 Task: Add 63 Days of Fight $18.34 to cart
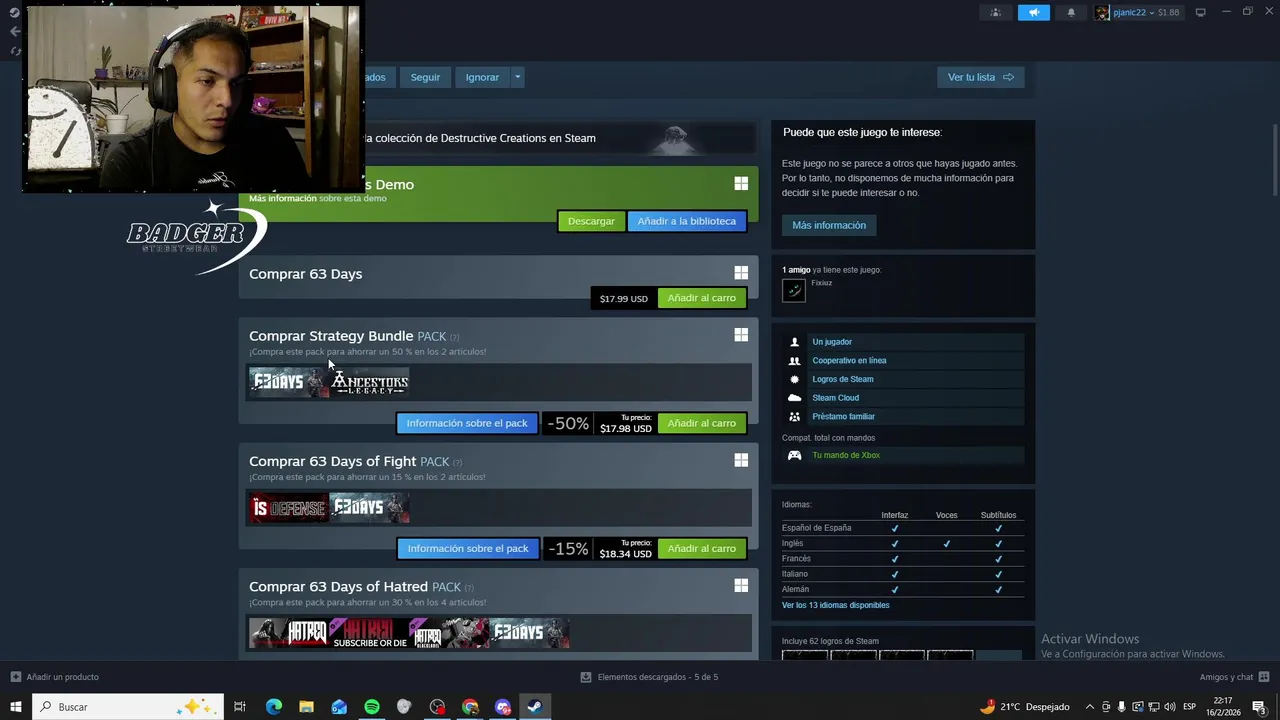pyautogui.click(x=701, y=548)
